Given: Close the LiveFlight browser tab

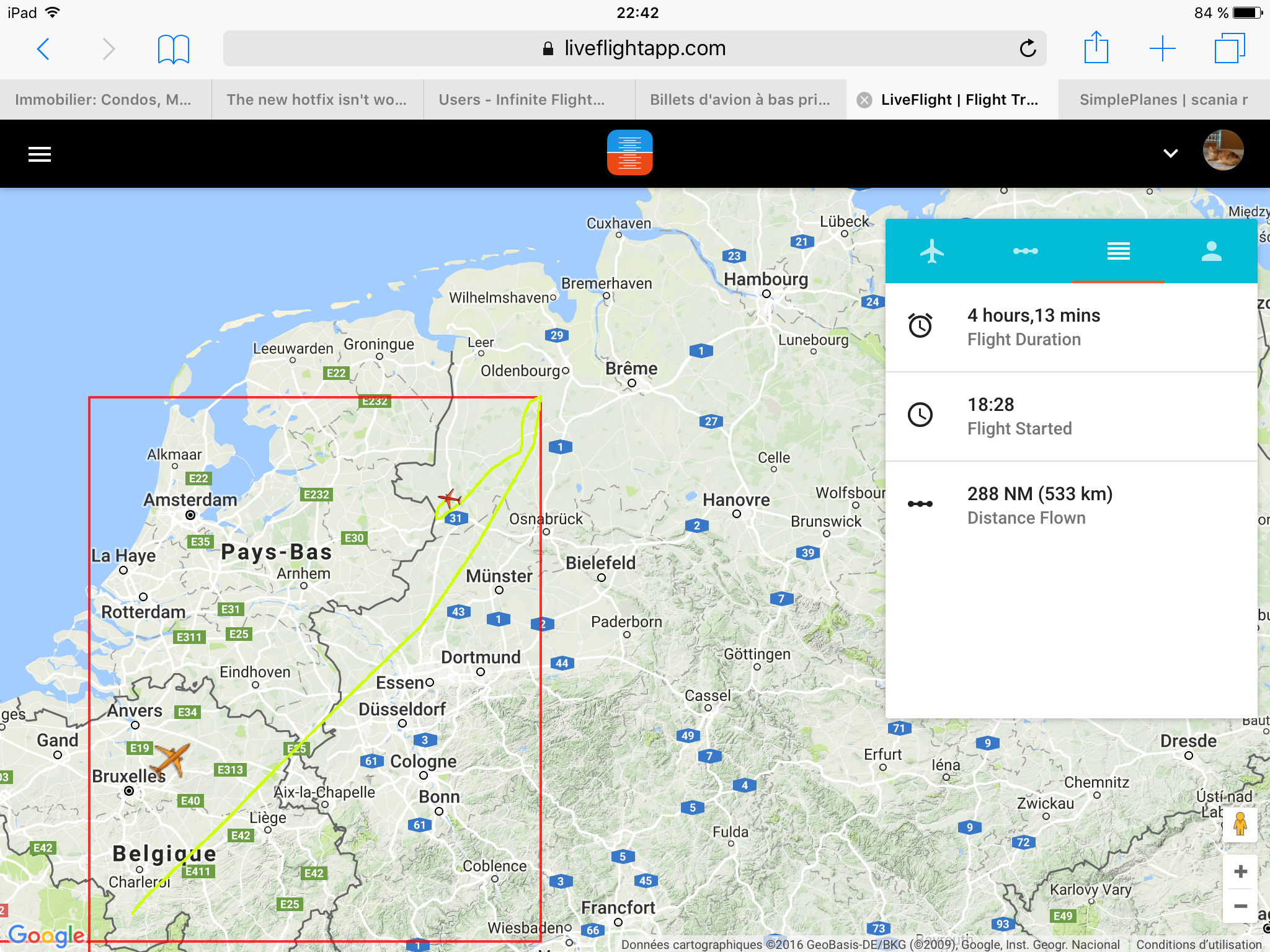Looking at the screenshot, I should point(864,100).
